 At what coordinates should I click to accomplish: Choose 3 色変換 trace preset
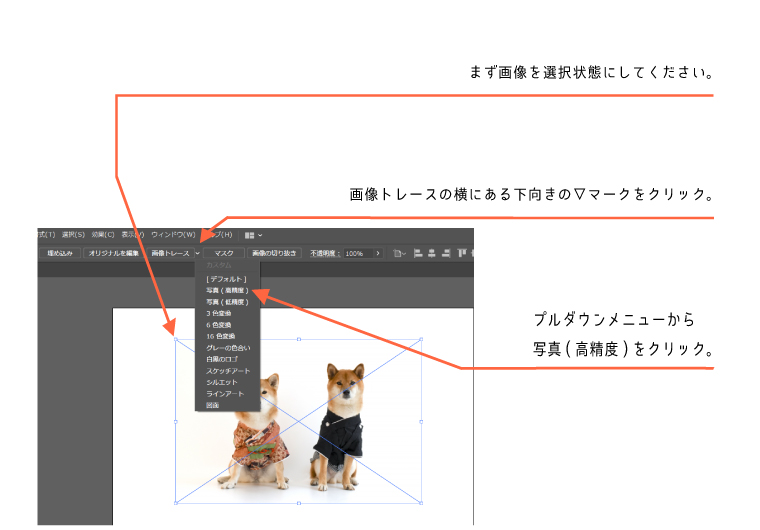tap(227, 314)
